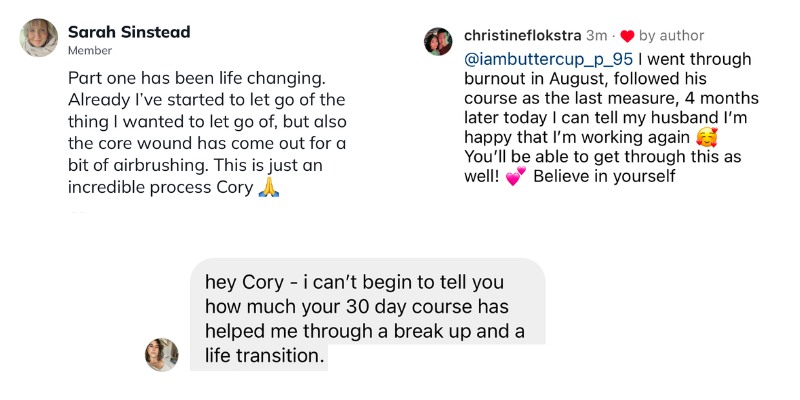Screen dimensions: 800x400
Task: Click the two pink hearts emoji
Action: [x=516, y=179]
